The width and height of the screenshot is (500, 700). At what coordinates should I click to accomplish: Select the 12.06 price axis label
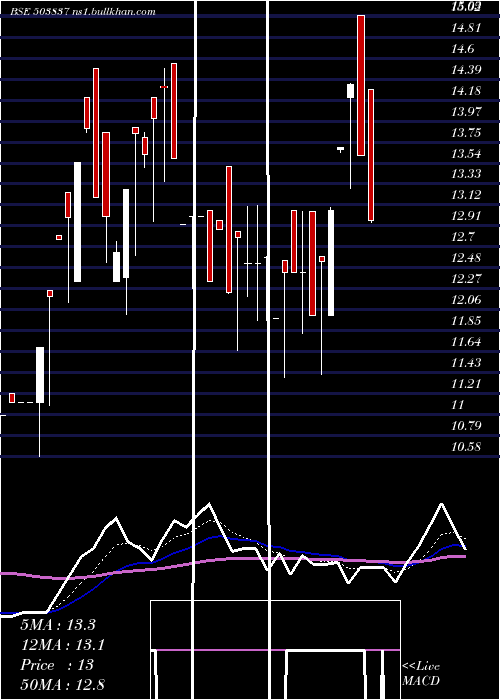click(466, 300)
